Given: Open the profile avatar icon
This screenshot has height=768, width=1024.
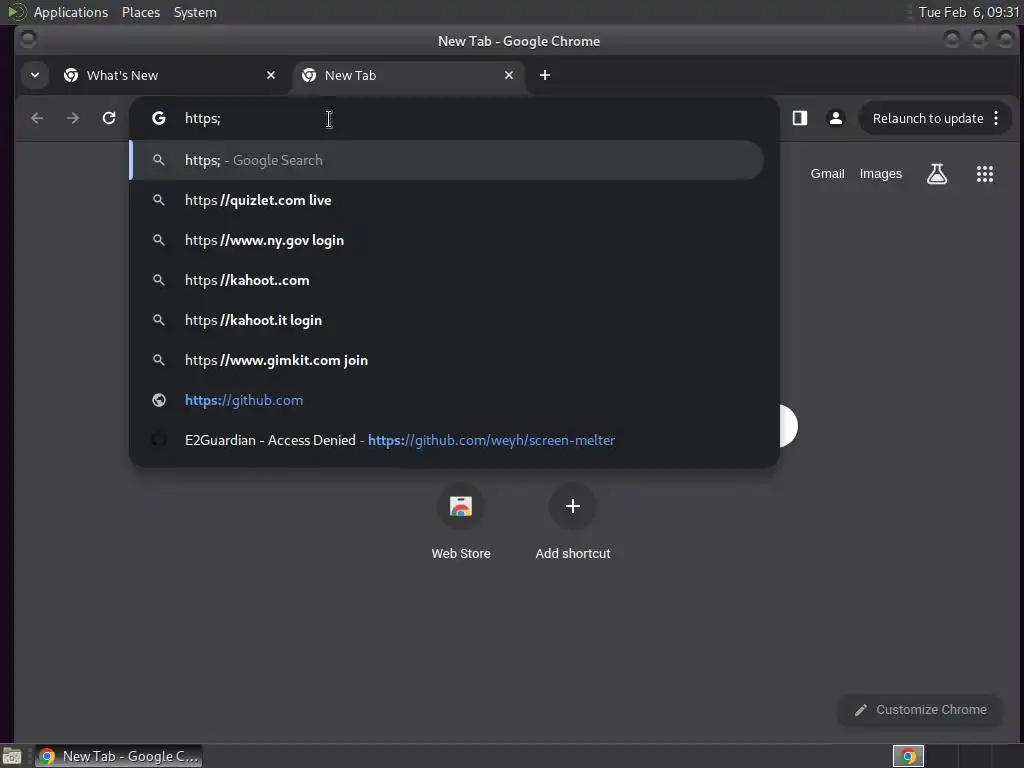Looking at the screenshot, I should pos(835,118).
